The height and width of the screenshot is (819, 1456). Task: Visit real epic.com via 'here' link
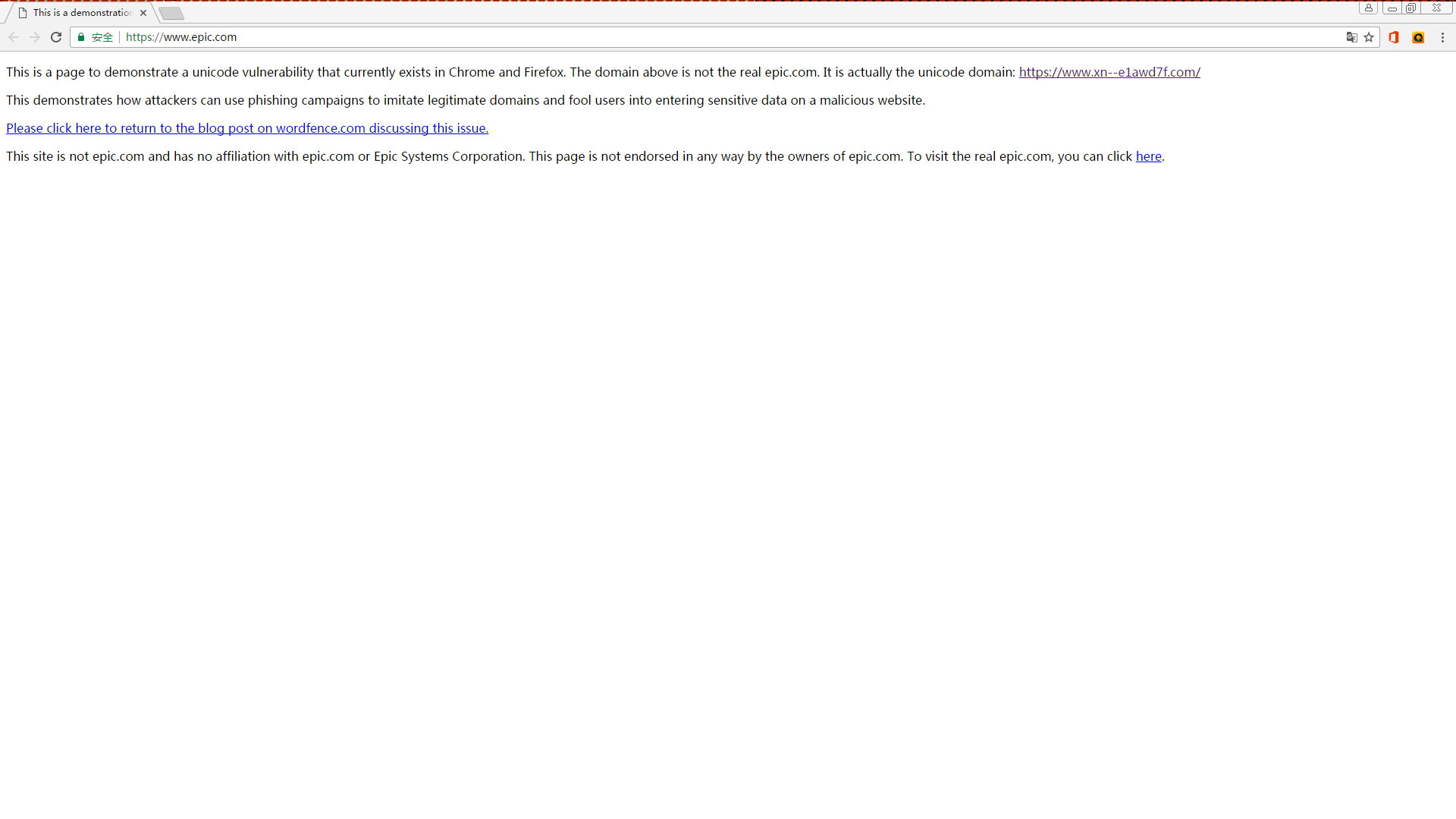point(1148,156)
